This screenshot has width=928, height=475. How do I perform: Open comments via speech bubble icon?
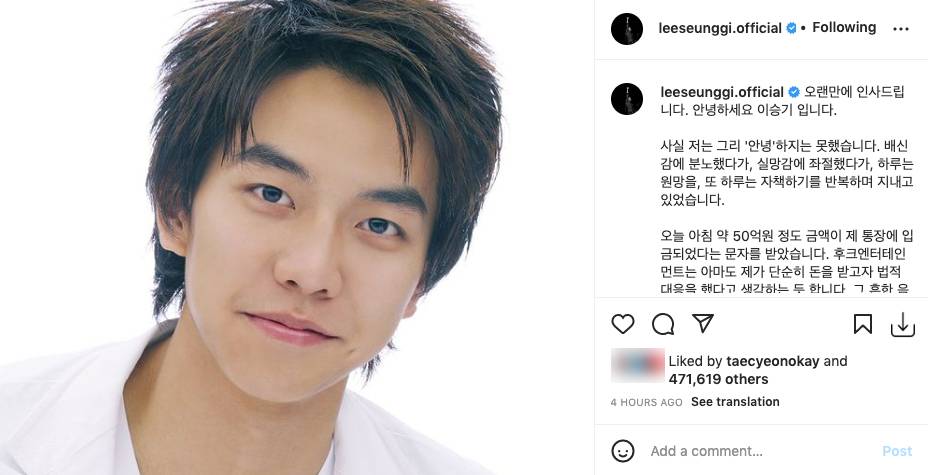click(663, 324)
